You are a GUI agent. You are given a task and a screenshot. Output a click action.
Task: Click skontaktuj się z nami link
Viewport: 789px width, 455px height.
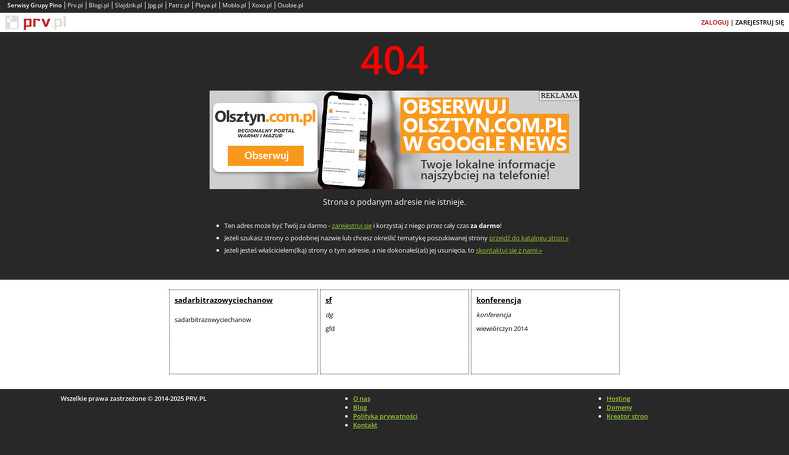(x=509, y=250)
